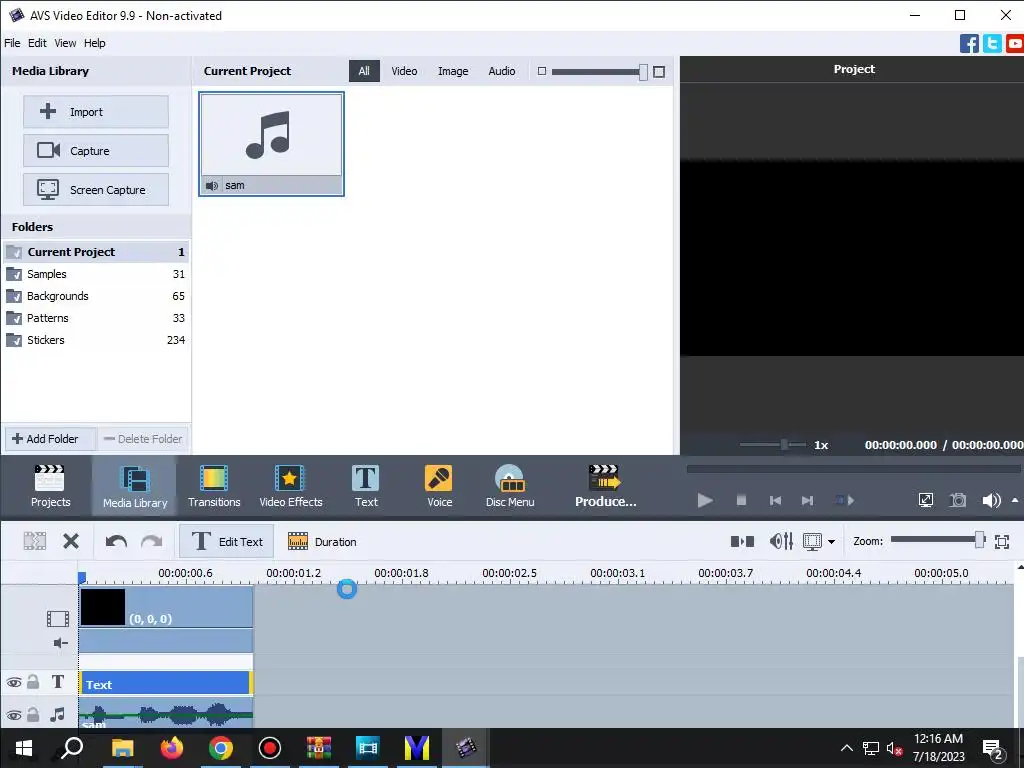Click the small thumbnail size icon

pyautogui.click(x=541, y=71)
